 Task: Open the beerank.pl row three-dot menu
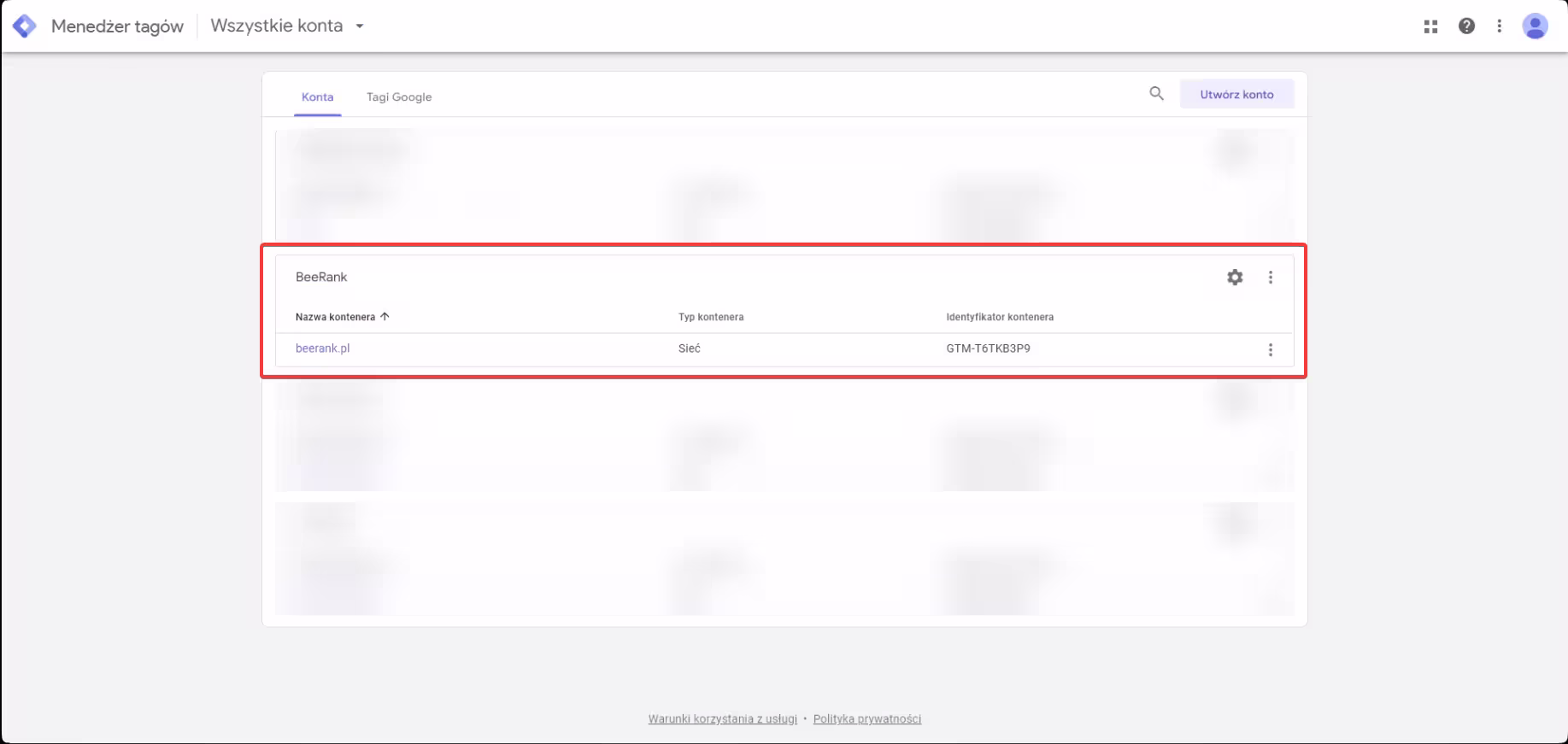pos(1271,349)
